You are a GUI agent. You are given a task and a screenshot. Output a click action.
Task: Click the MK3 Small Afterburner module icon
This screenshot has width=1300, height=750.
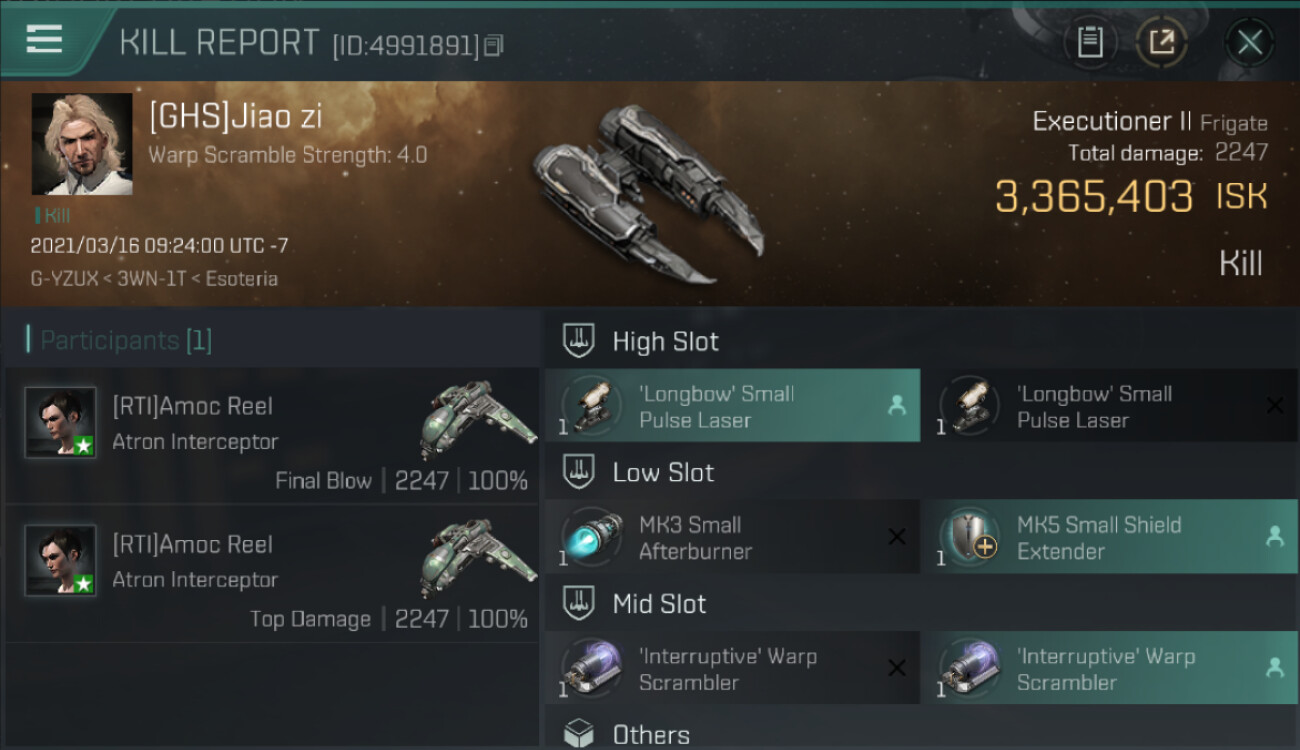[x=590, y=537]
